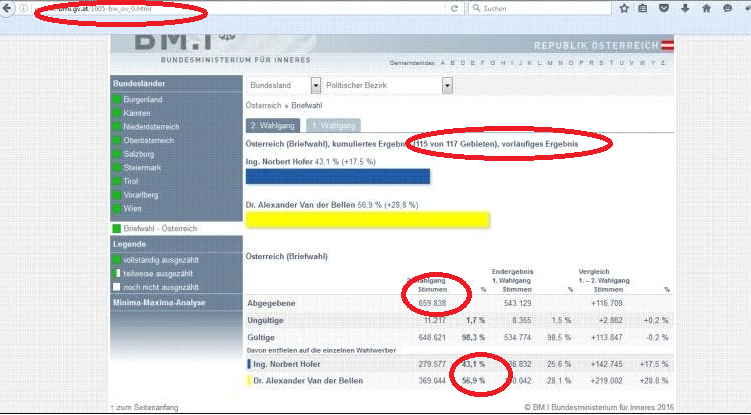751x415 pixels.
Task: Jump to zum Seitenanfang link
Action: [144, 407]
